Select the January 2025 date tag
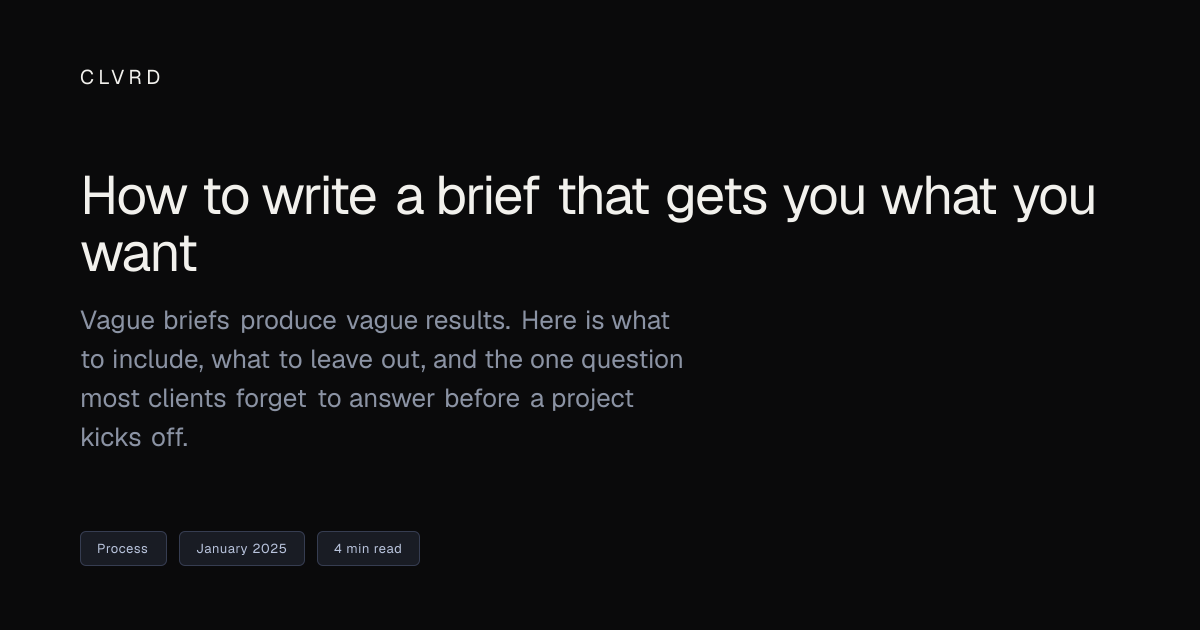Viewport: 1200px width, 630px height. point(242,548)
